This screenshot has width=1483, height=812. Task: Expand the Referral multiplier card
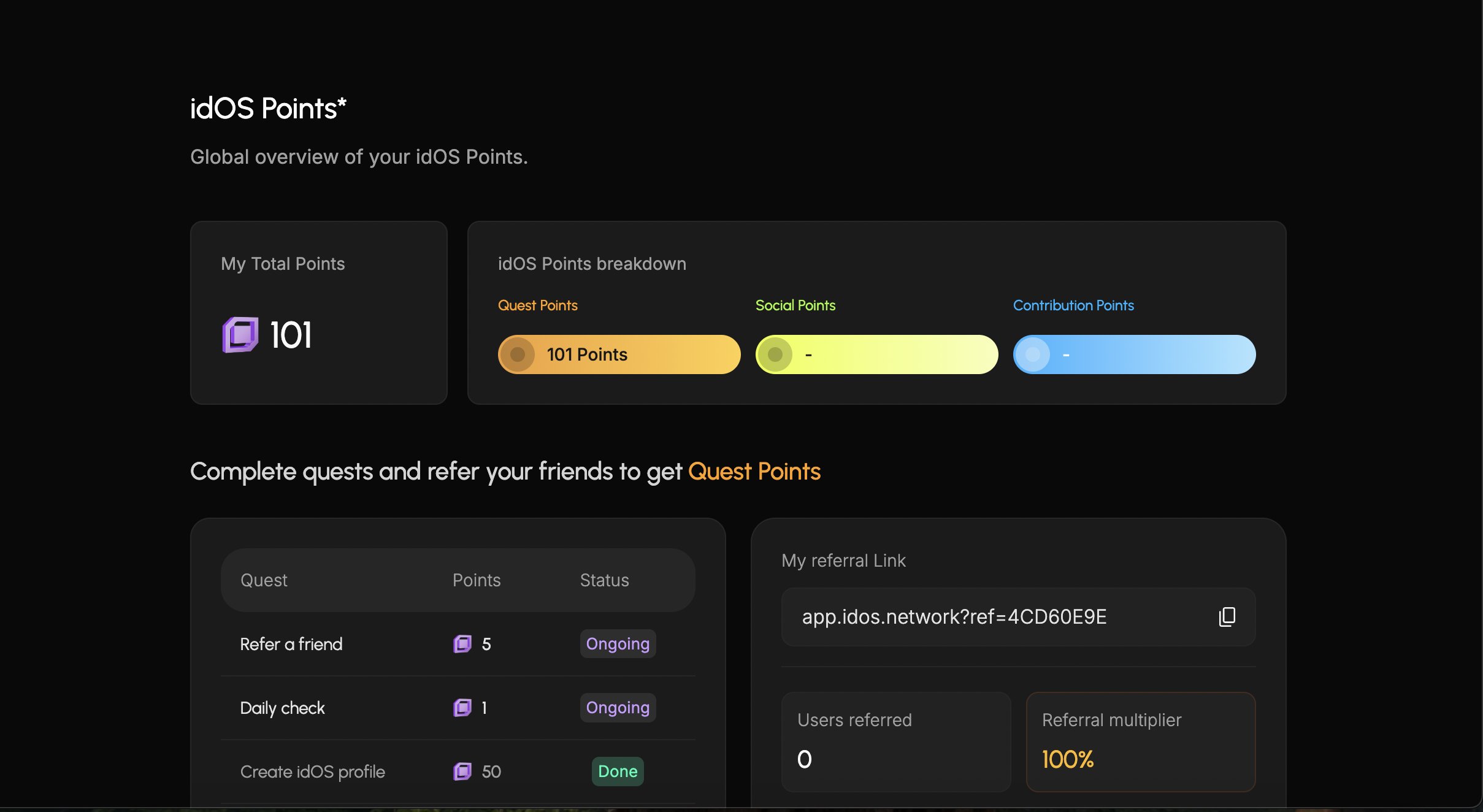[1141, 742]
